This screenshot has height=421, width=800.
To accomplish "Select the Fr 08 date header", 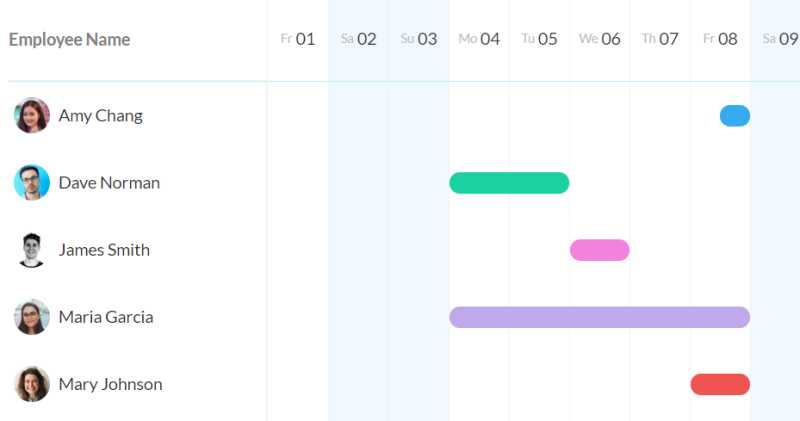I will pos(720,39).
